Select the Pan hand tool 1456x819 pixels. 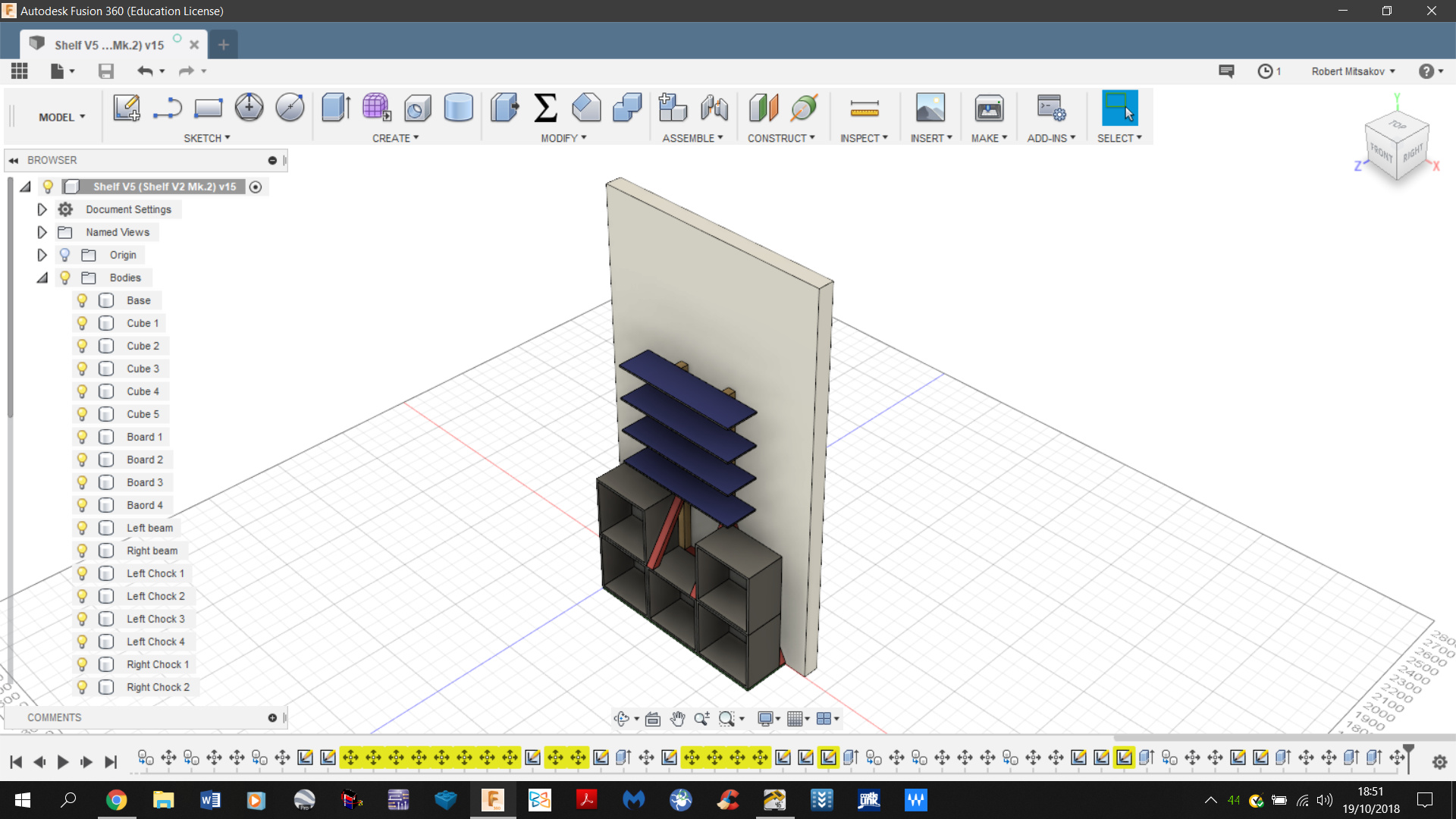pos(677,719)
